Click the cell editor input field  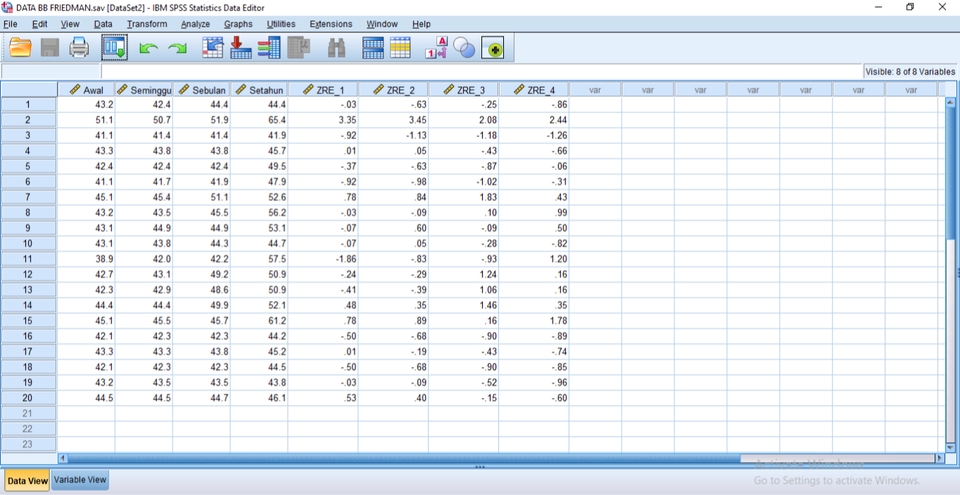482,71
